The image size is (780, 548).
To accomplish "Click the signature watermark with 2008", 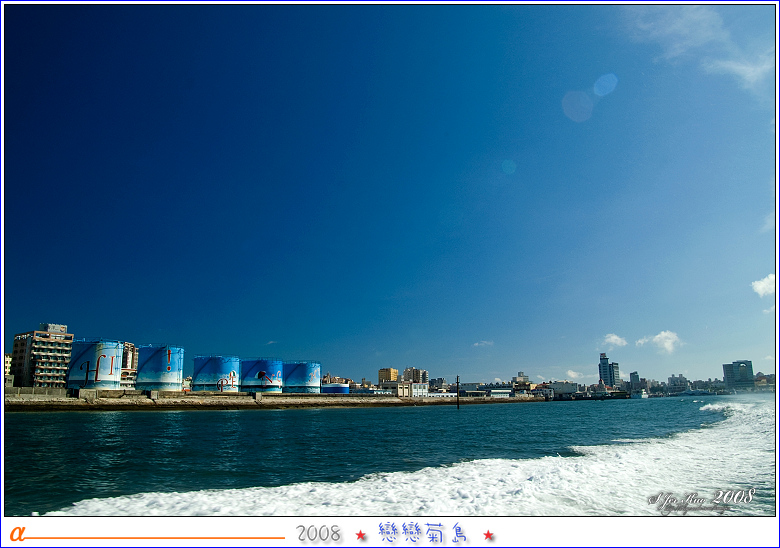I will coord(701,498).
